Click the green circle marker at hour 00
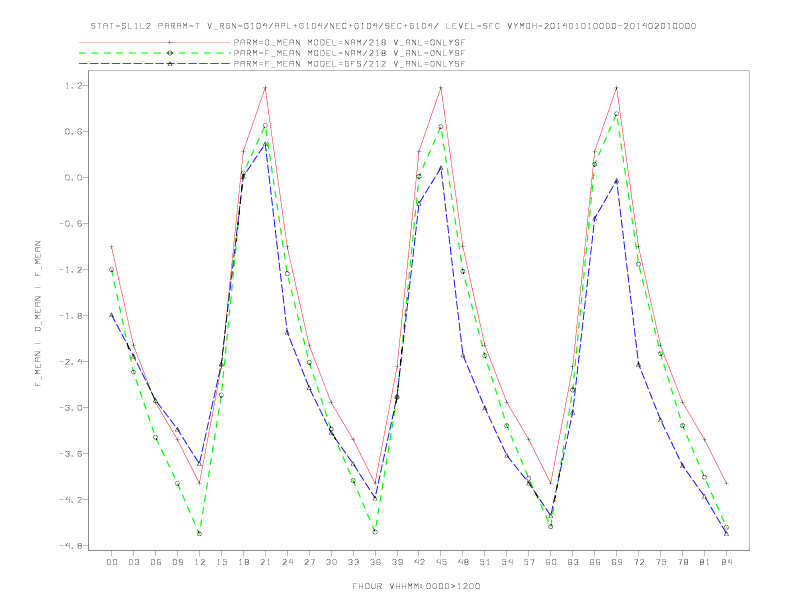 112,270
